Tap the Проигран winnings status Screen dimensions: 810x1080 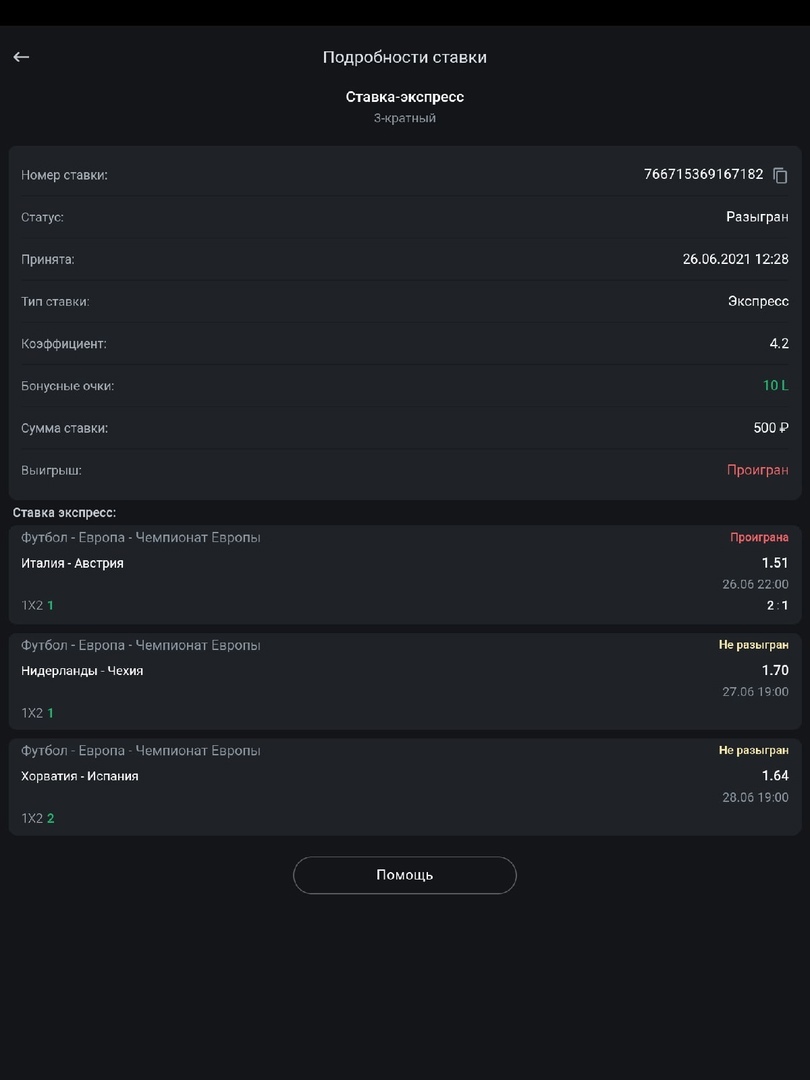pos(757,470)
